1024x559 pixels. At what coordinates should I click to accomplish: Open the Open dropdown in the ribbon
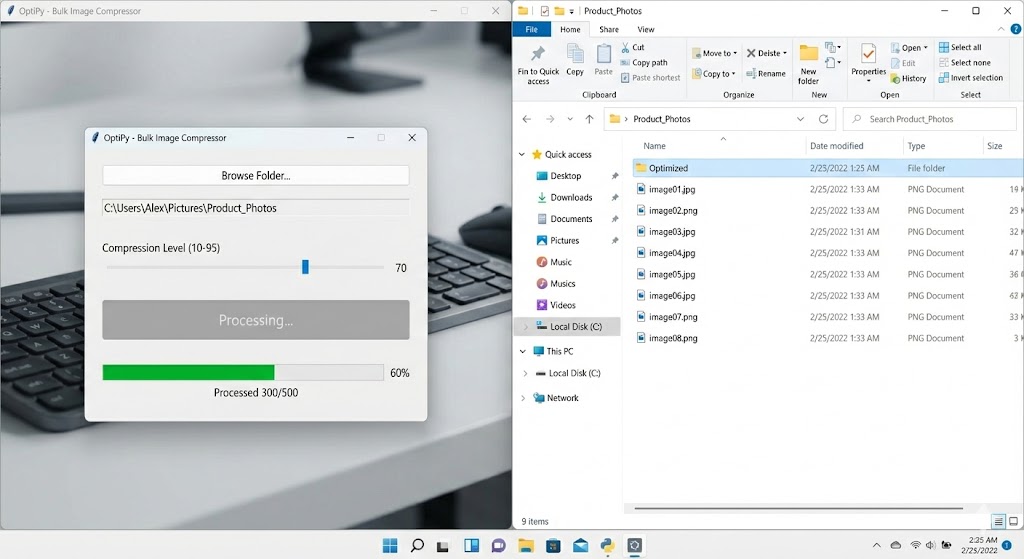coord(909,48)
